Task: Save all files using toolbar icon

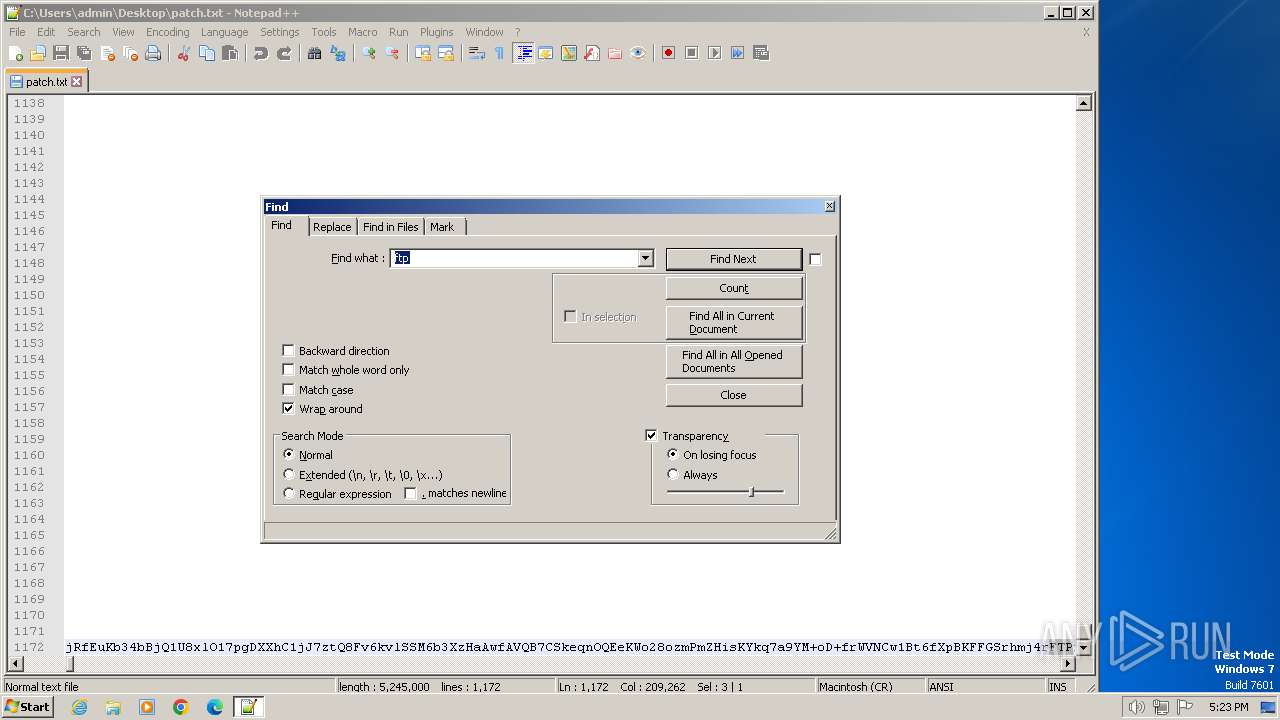Action: pos(84,53)
